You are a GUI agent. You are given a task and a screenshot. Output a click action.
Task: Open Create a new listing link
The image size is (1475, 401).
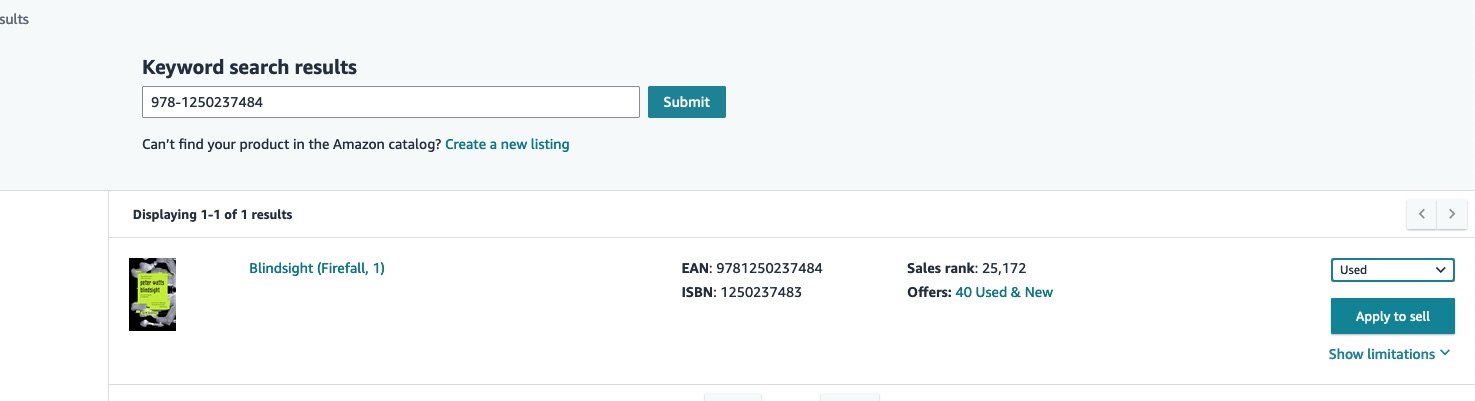click(x=507, y=144)
